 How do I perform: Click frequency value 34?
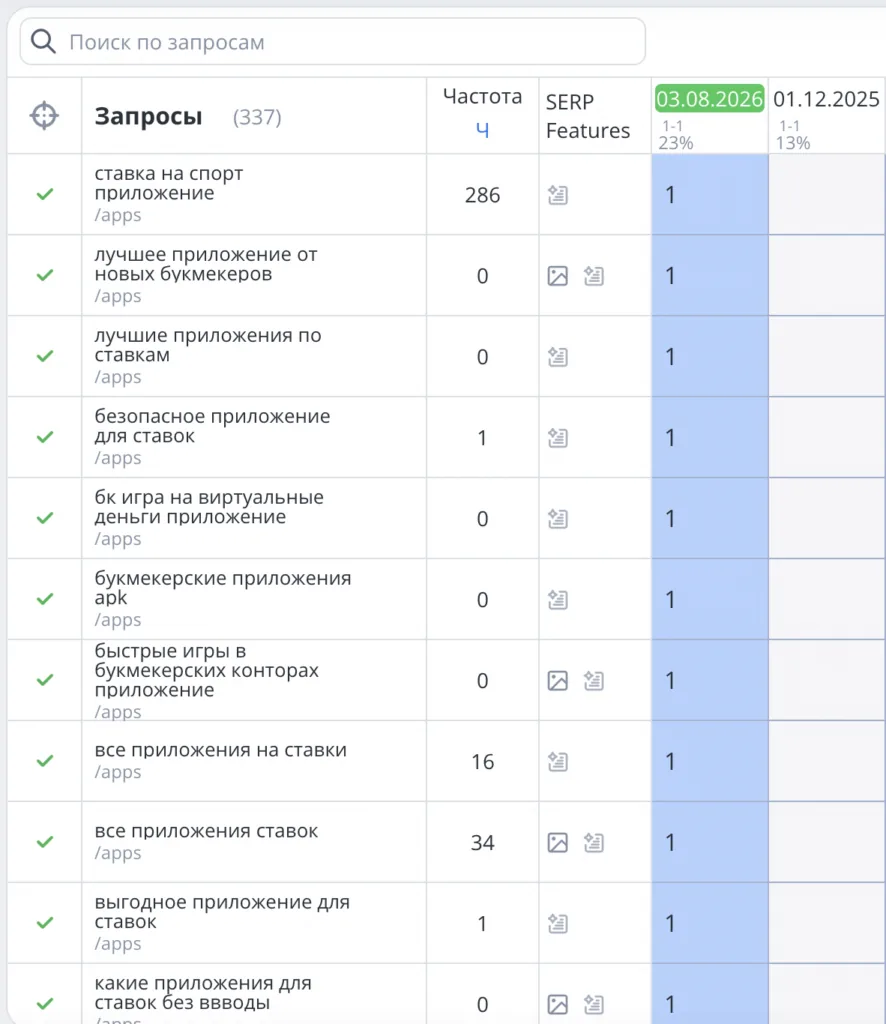click(x=483, y=843)
